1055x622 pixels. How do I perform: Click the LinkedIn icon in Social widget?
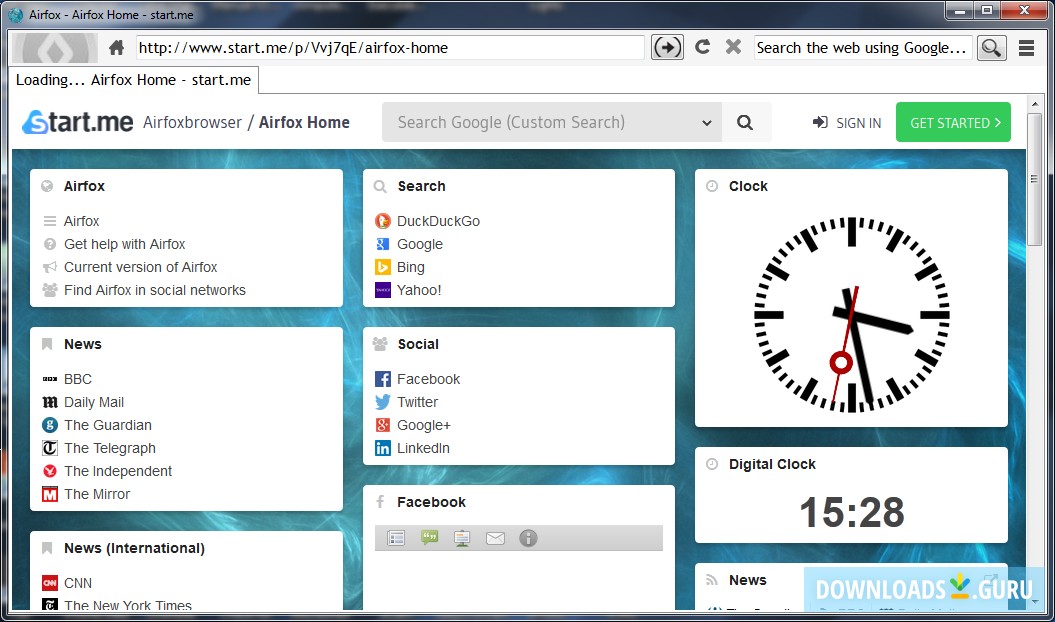[x=383, y=448]
